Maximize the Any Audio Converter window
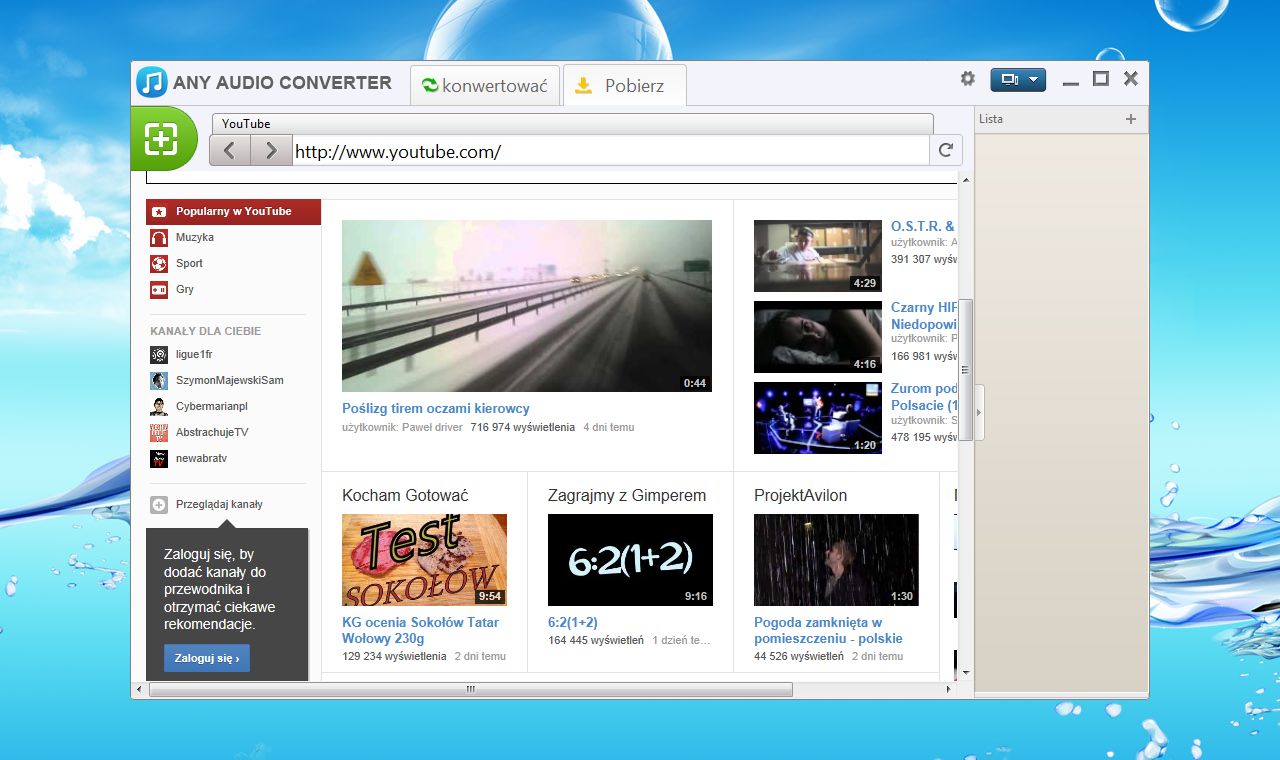This screenshot has width=1280, height=760. [1101, 79]
